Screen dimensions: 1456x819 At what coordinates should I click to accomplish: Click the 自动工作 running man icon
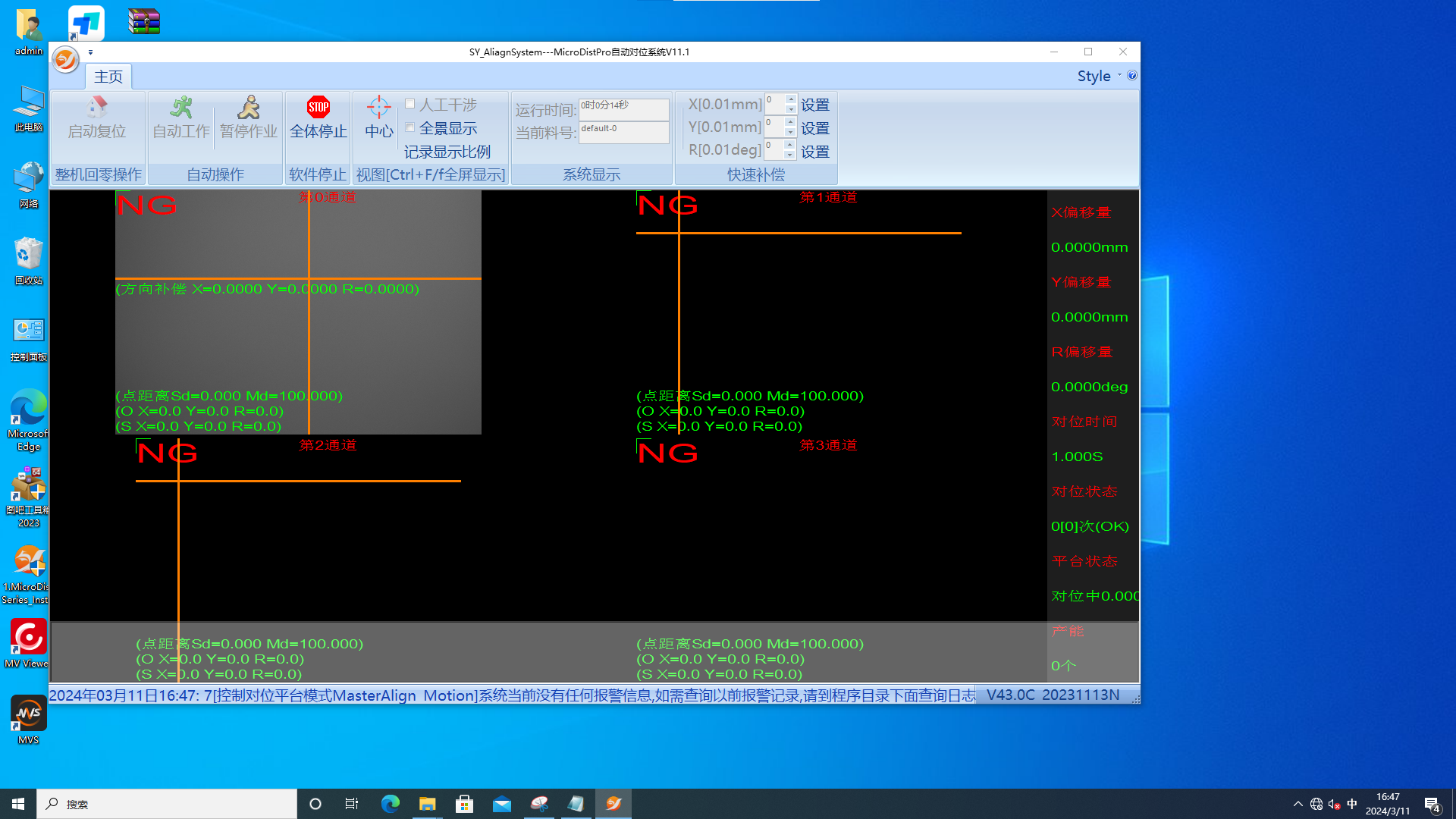180,108
